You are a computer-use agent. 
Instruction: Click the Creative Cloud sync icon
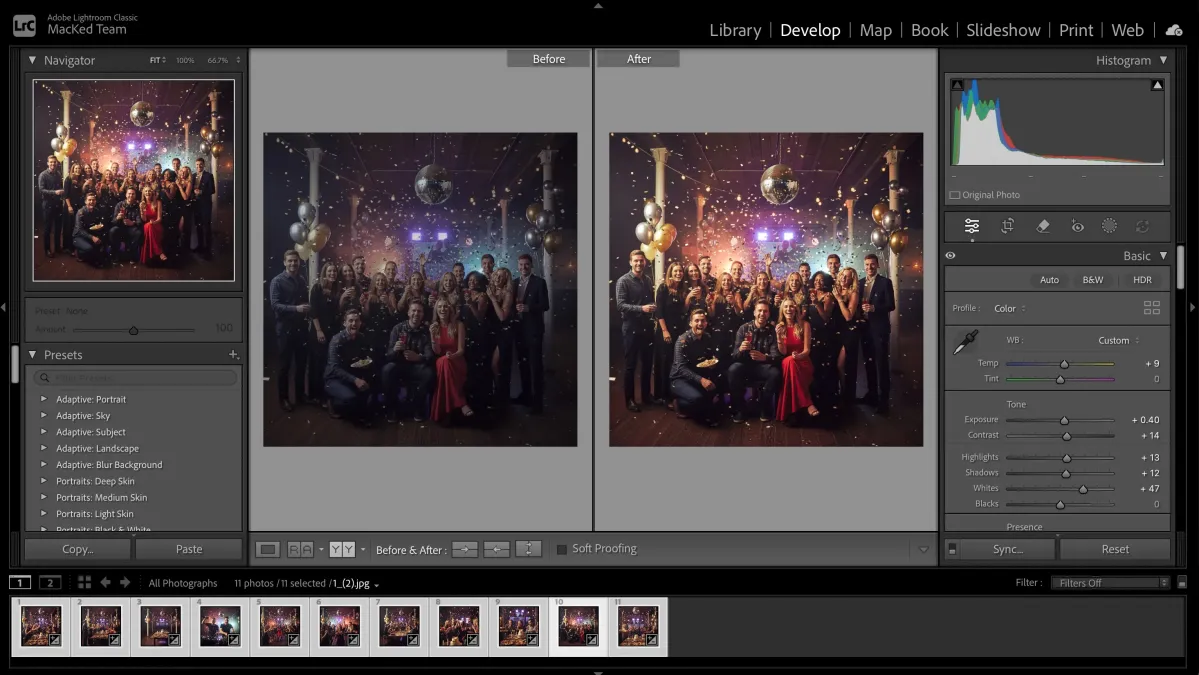point(1174,30)
